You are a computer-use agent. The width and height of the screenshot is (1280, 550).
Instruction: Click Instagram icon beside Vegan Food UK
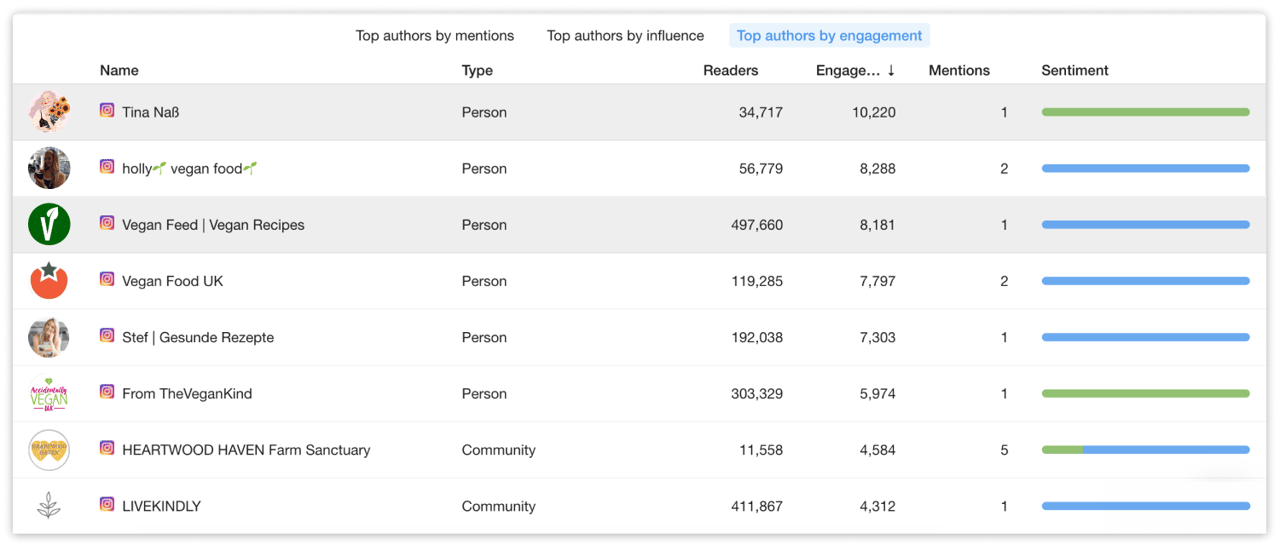(x=107, y=279)
